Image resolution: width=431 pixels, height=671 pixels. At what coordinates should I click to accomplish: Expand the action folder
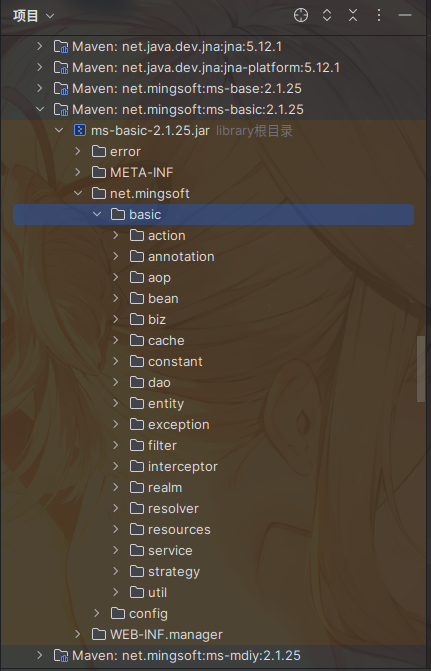(x=116, y=235)
